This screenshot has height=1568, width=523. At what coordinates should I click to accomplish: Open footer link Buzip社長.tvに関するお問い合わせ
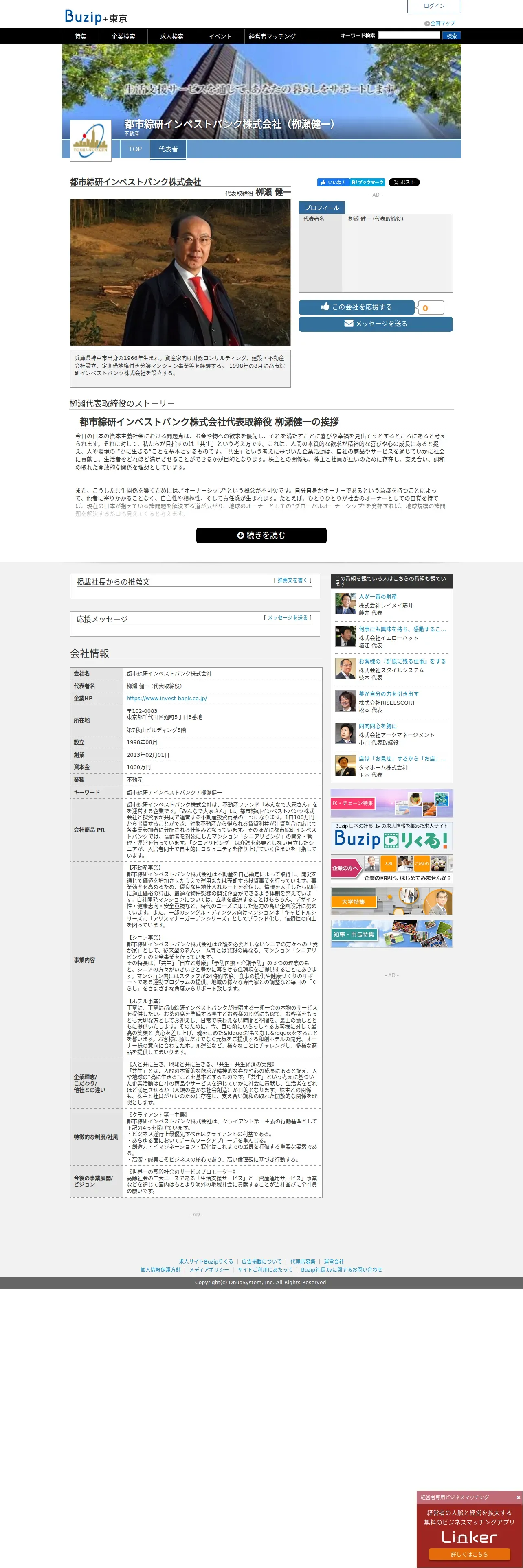[342, 1270]
